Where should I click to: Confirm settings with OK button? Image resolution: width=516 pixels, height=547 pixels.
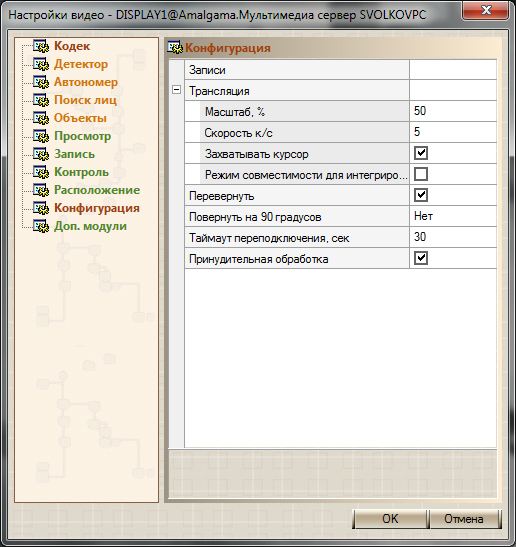[x=390, y=519]
